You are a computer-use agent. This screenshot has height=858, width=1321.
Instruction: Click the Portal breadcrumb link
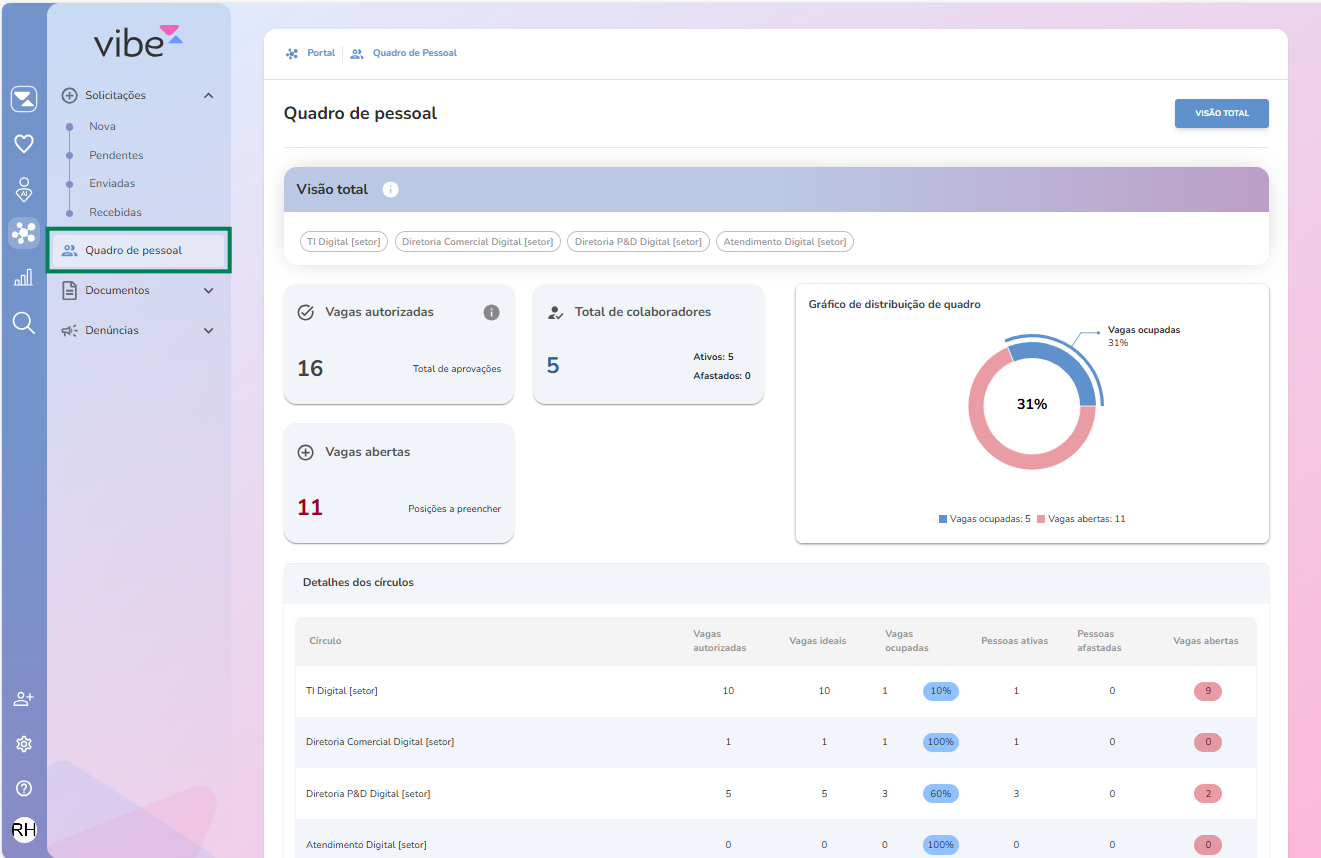(x=320, y=53)
